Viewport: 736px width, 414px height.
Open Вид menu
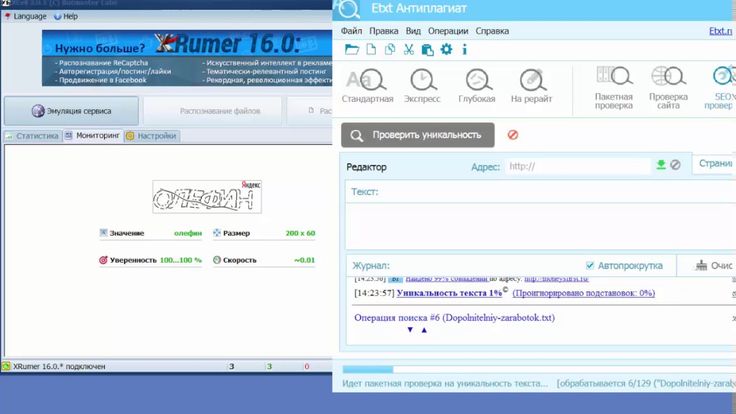[x=413, y=31]
